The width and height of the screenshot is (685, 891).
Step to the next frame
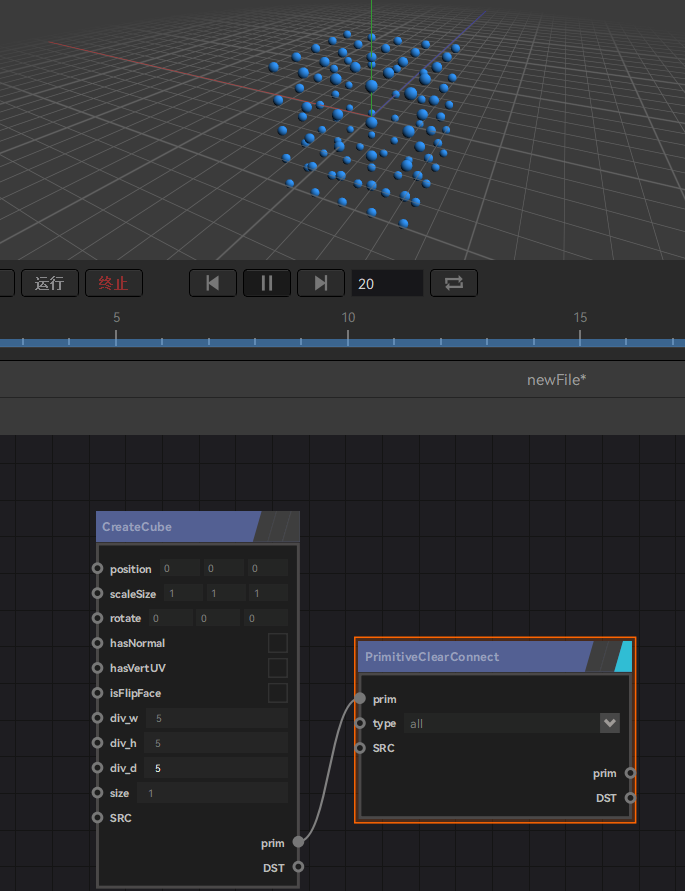click(321, 283)
